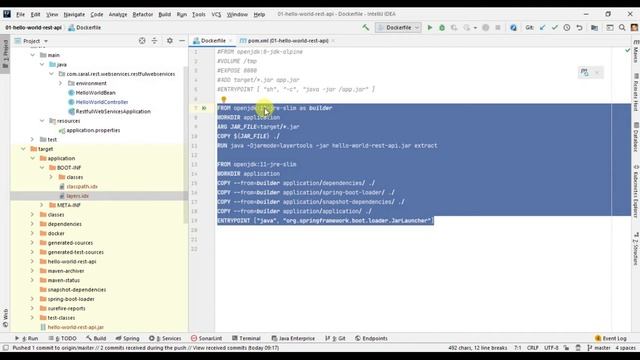
Task: Open the Refactor menu
Action: pyautogui.click(x=142, y=14)
